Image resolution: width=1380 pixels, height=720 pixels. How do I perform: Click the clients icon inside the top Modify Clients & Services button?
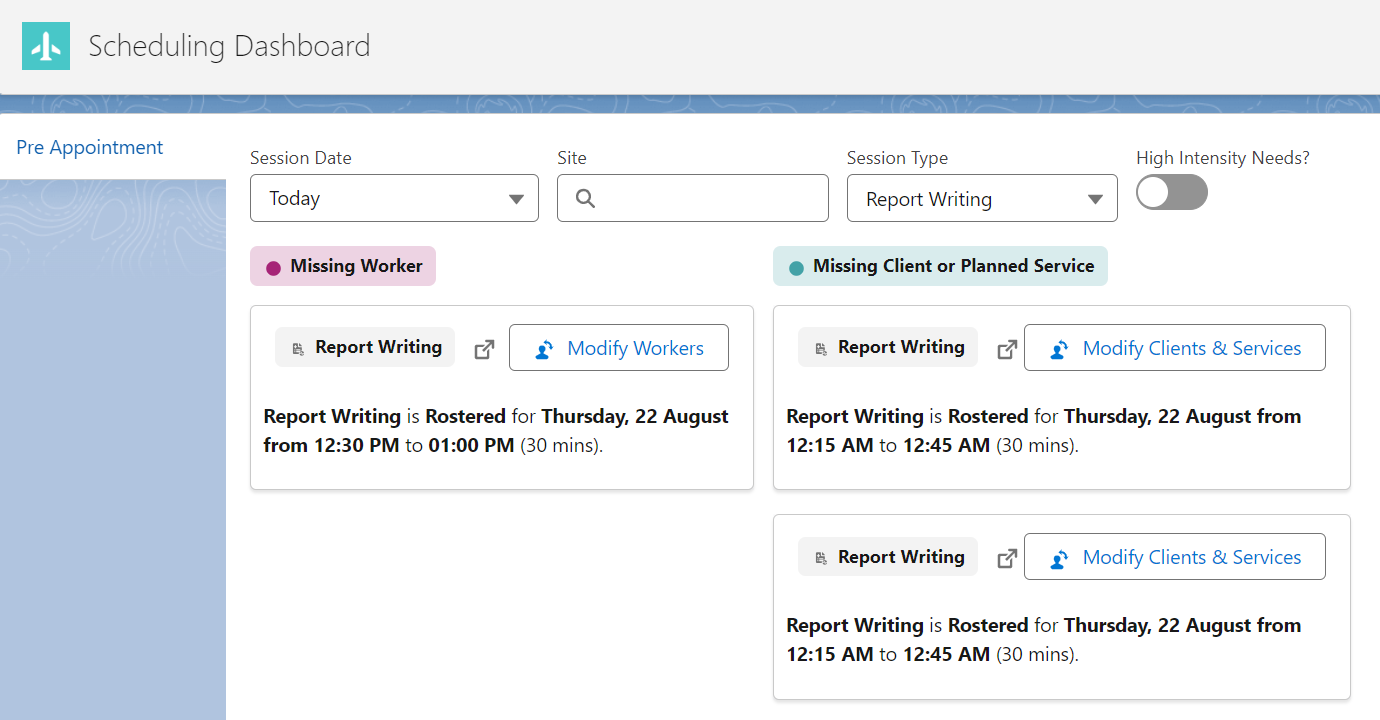(1058, 348)
